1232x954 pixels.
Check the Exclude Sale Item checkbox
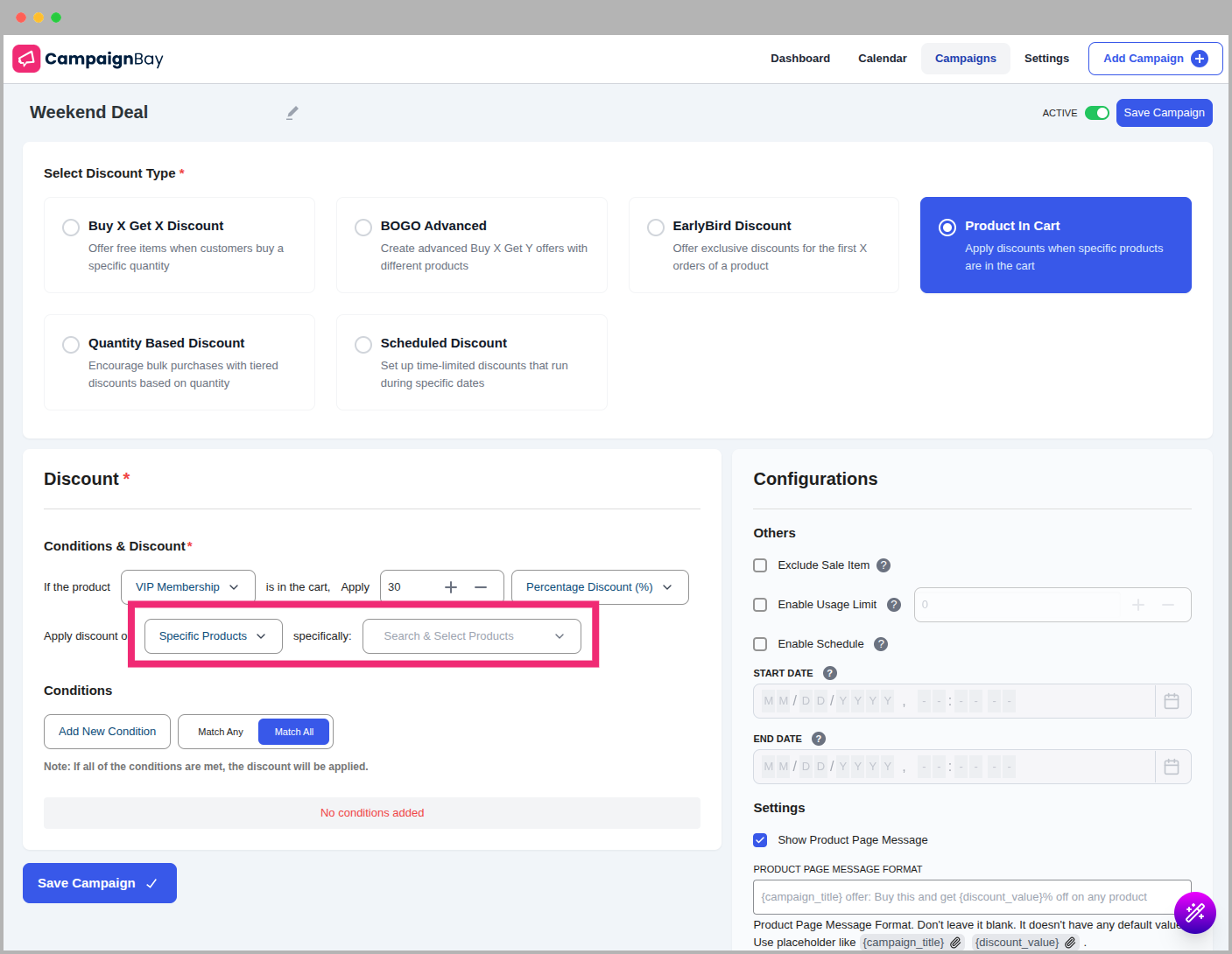click(x=760, y=565)
